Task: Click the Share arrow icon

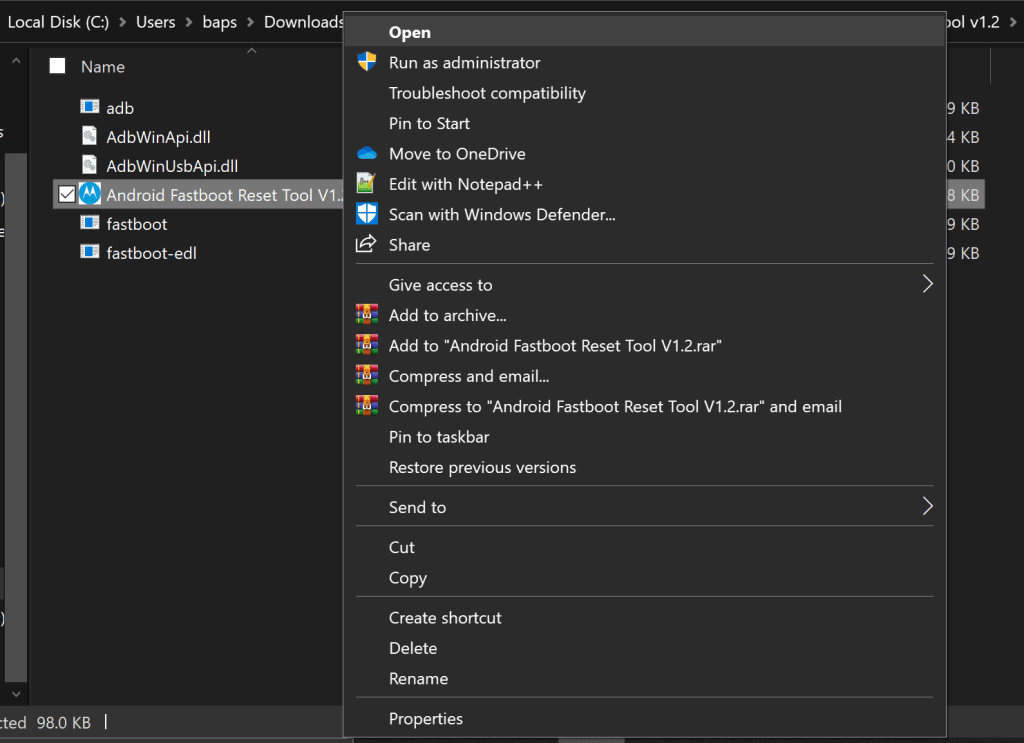Action: [366, 244]
